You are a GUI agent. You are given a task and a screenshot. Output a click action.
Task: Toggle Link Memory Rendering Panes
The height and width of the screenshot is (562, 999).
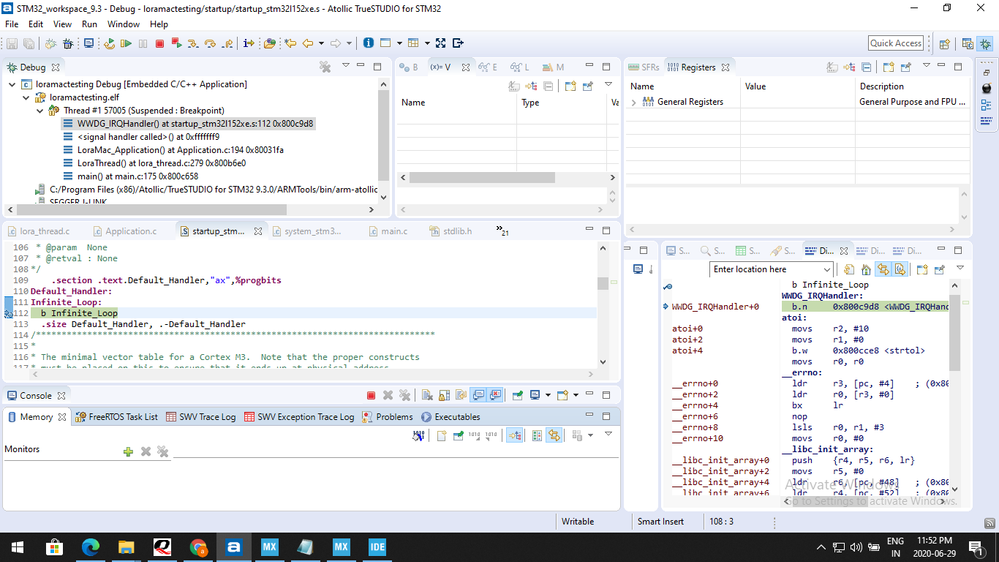(554, 436)
